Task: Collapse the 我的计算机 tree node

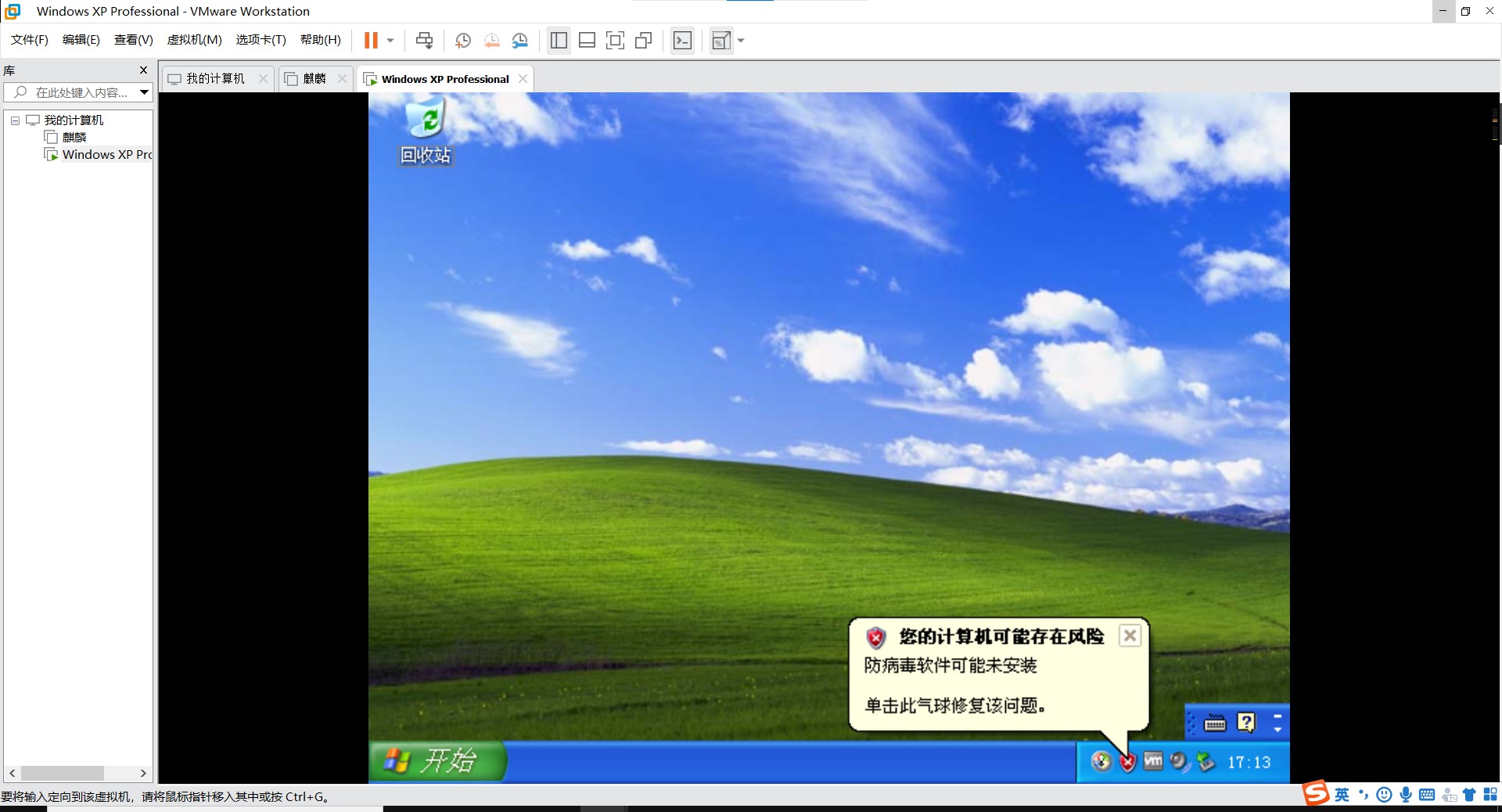Action: 15,120
